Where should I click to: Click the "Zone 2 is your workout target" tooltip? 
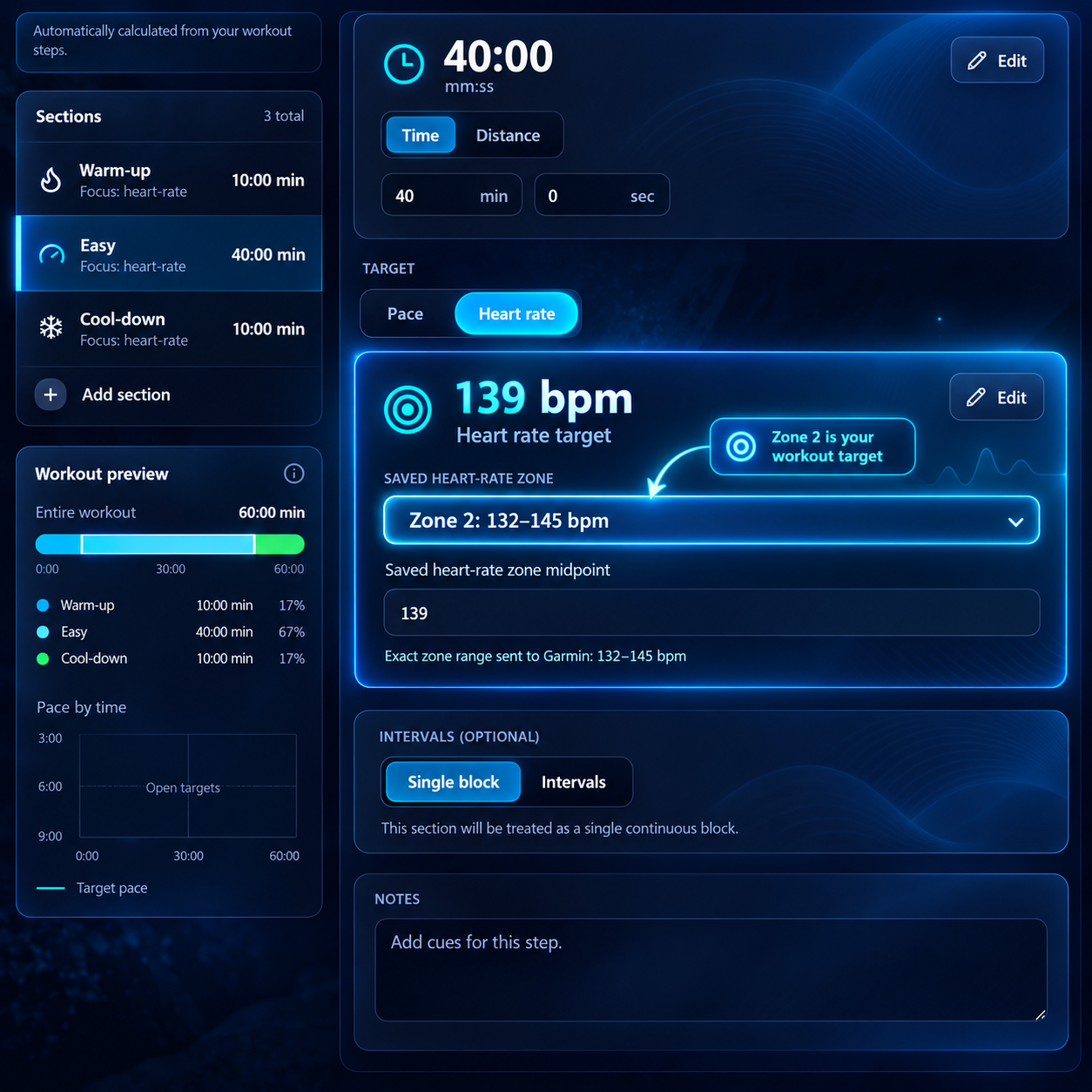tap(812, 447)
